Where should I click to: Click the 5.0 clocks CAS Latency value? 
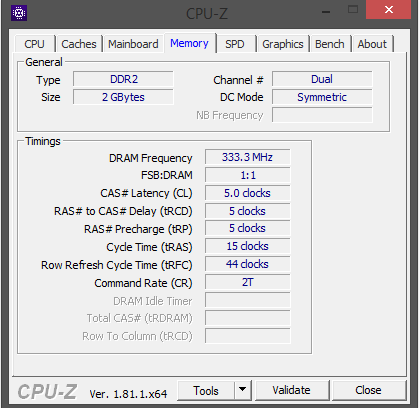247,193
